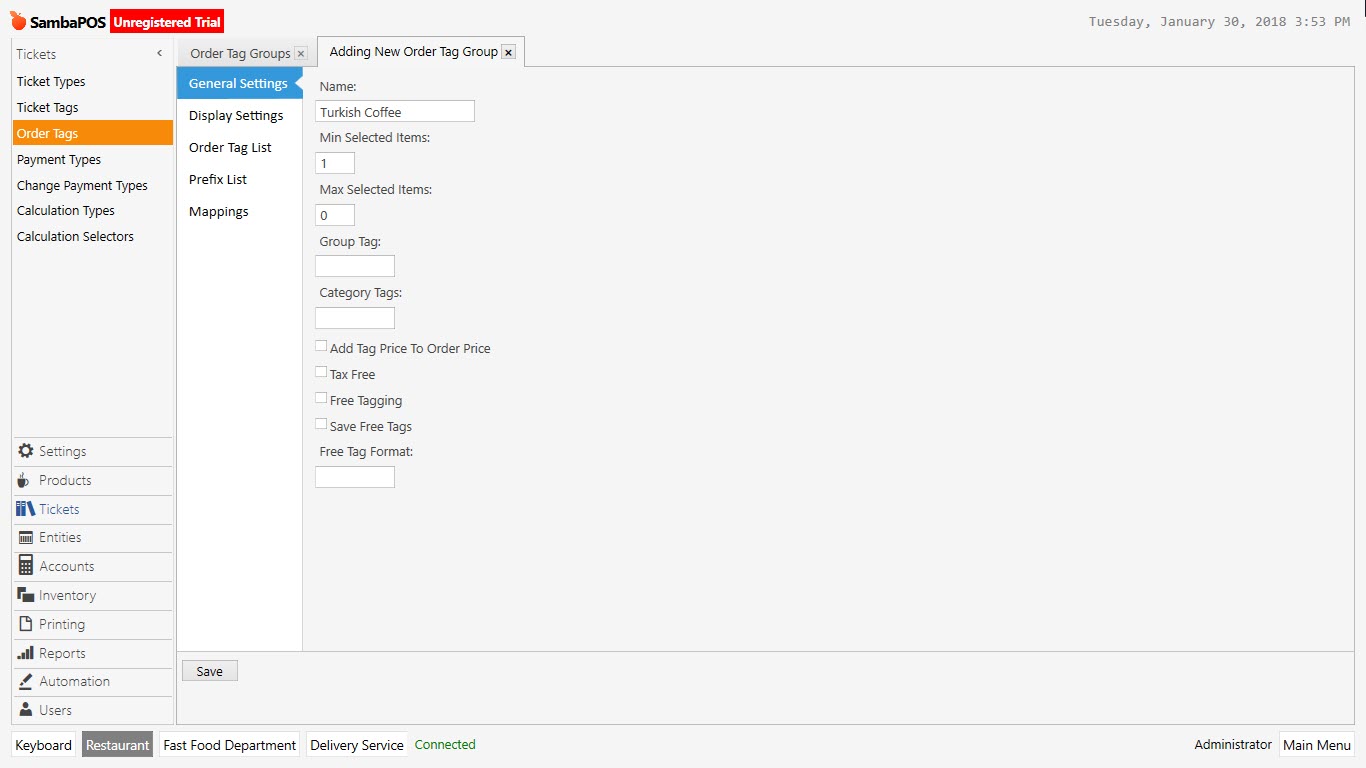Select the Accounts calculator icon
The width and height of the screenshot is (1366, 768).
coord(24,566)
